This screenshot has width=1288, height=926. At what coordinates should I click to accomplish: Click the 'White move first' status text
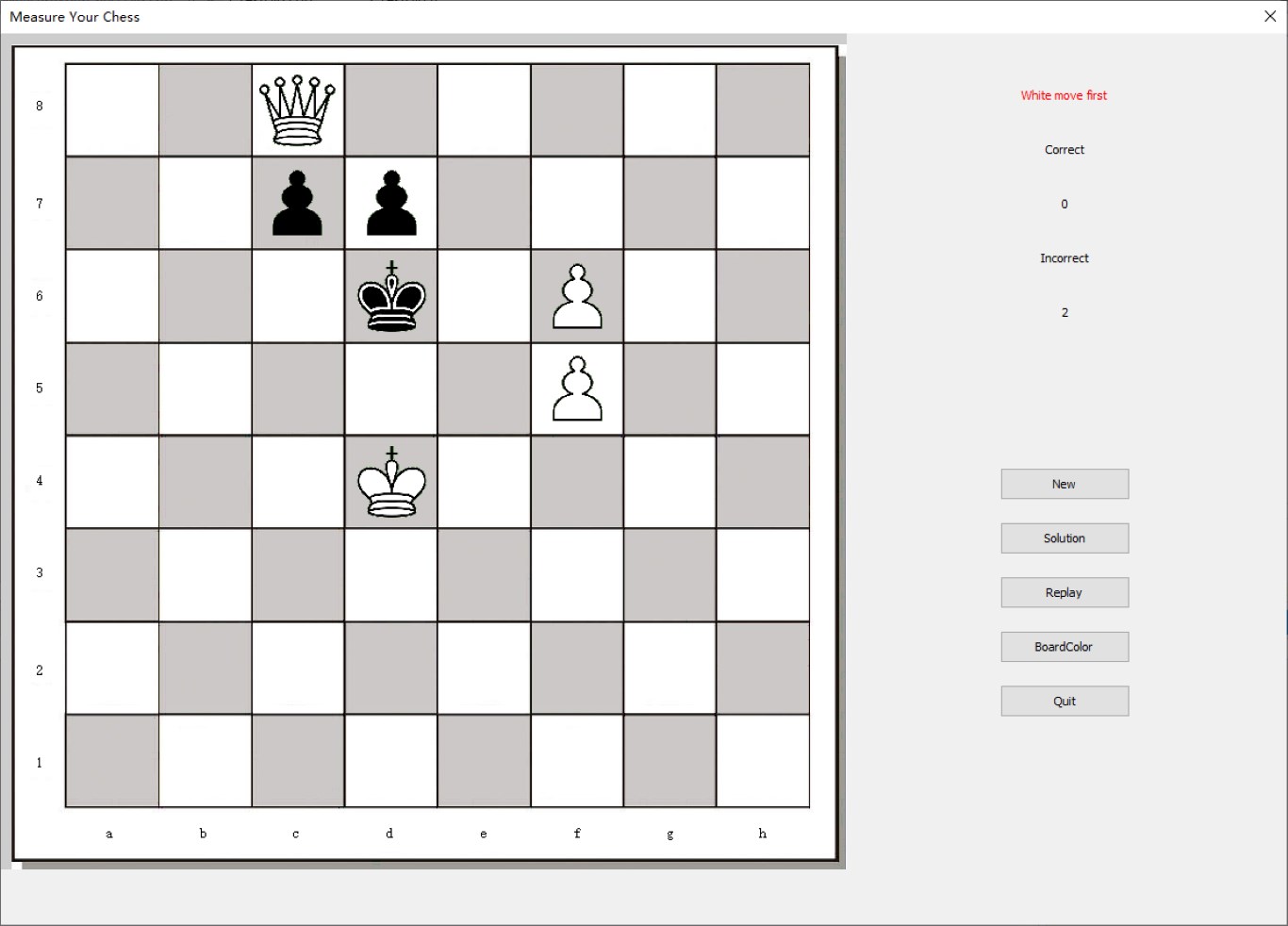coord(1064,95)
